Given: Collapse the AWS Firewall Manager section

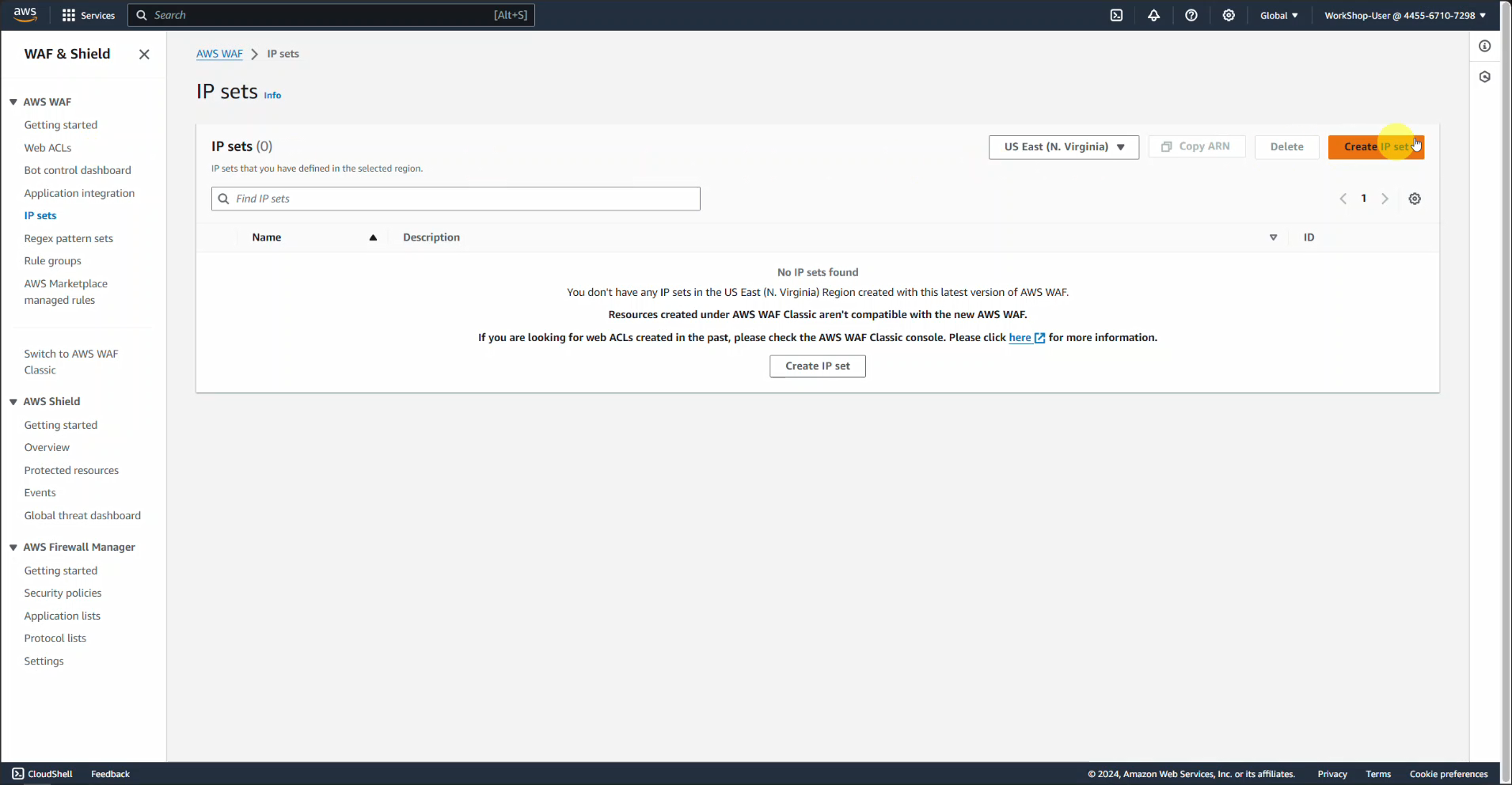Looking at the screenshot, I should click(x=13, y=548).
